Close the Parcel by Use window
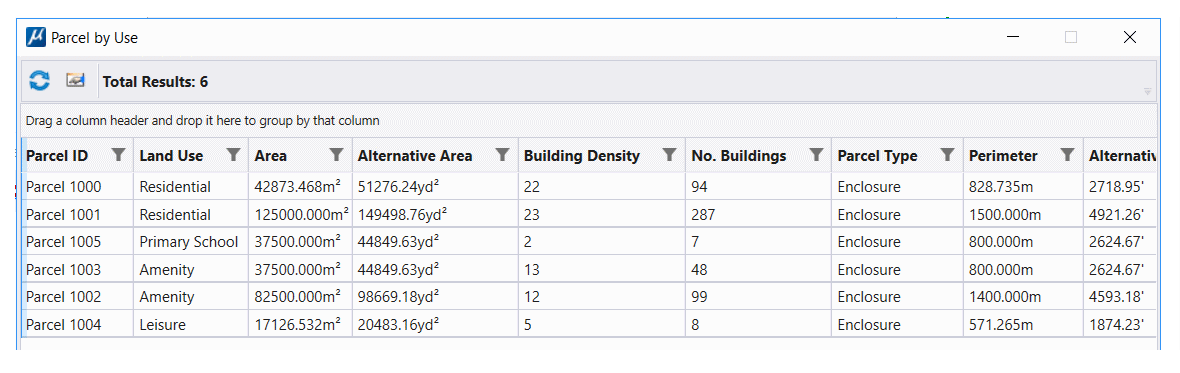The width and height of the screenshot is (1180, 373). [x=1130, y=37]
